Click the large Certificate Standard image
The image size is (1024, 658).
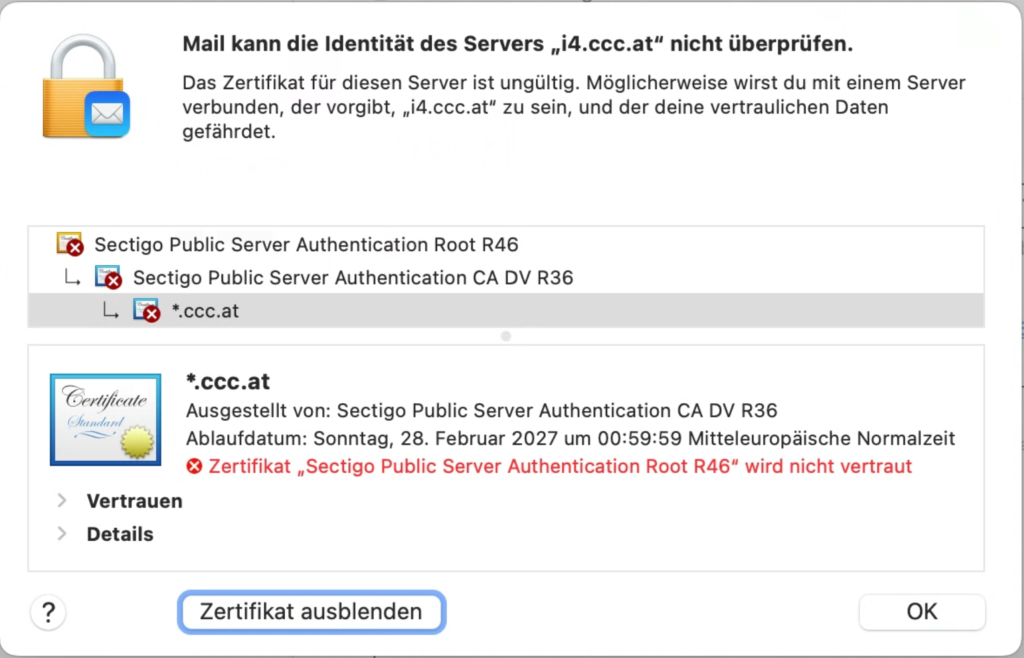pyautogui.click(x=105, y=419)
